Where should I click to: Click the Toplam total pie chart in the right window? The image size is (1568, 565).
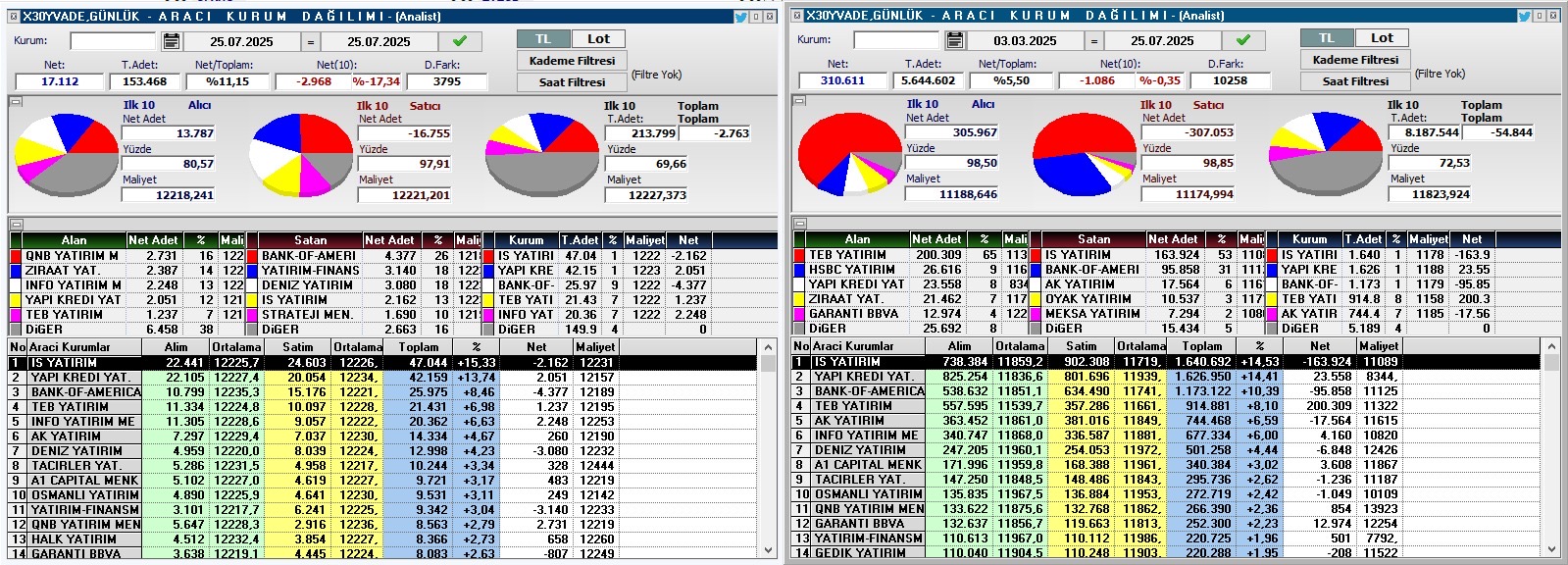[1325, 154]
